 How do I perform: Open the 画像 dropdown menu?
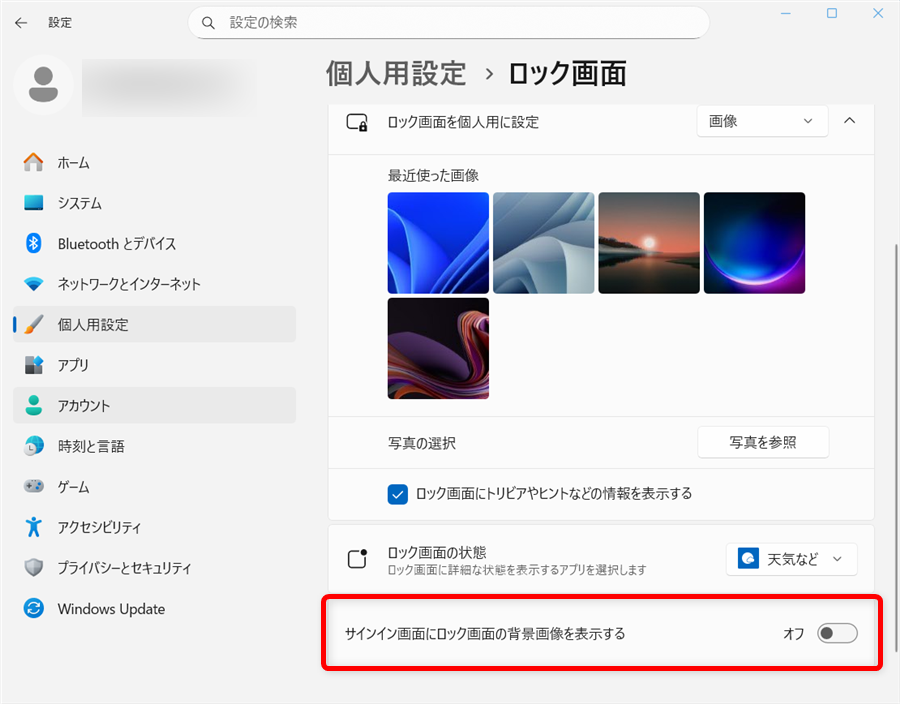tap(762, 120)
